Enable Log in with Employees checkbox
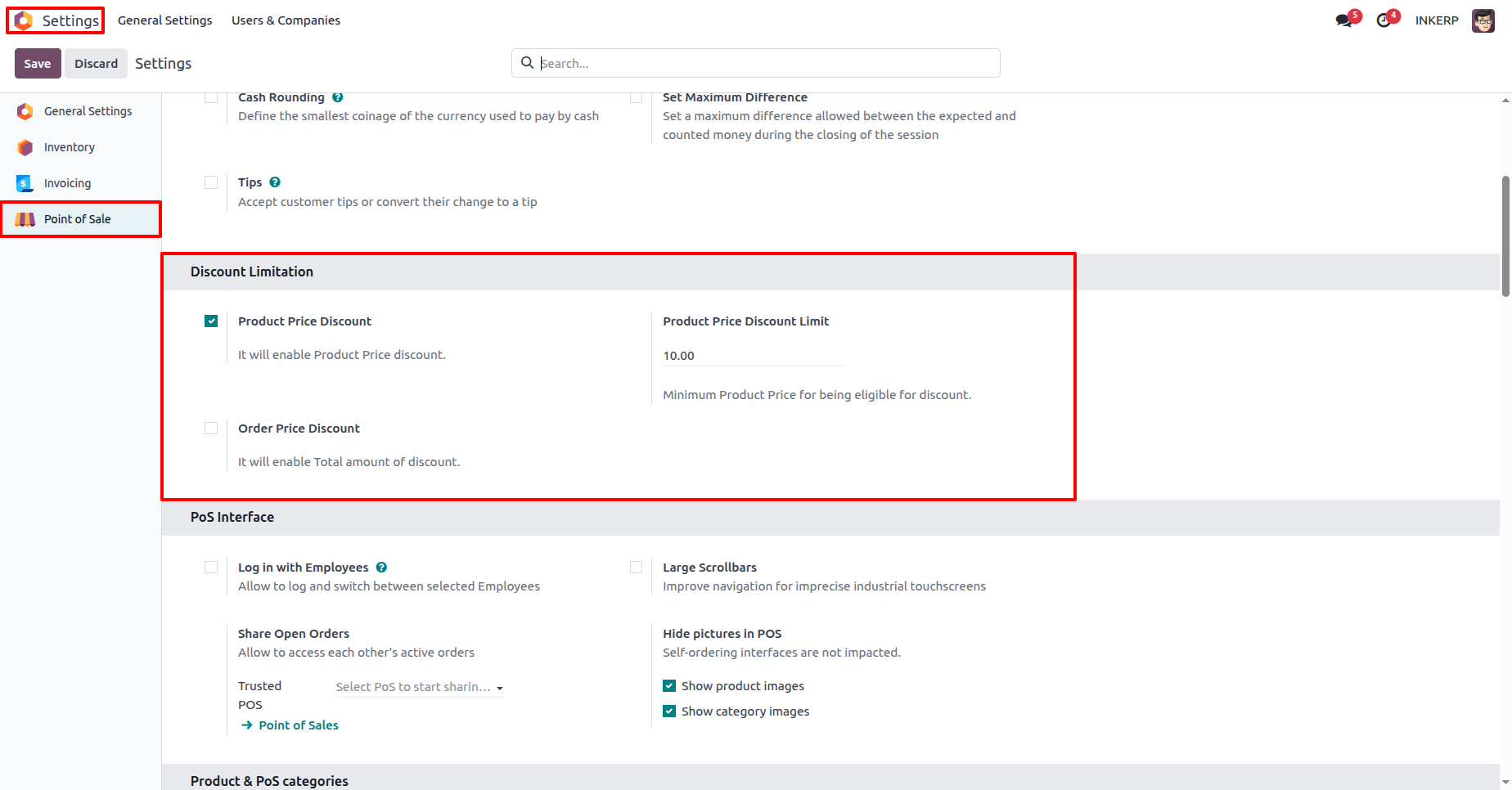 [x=211, y=568]
